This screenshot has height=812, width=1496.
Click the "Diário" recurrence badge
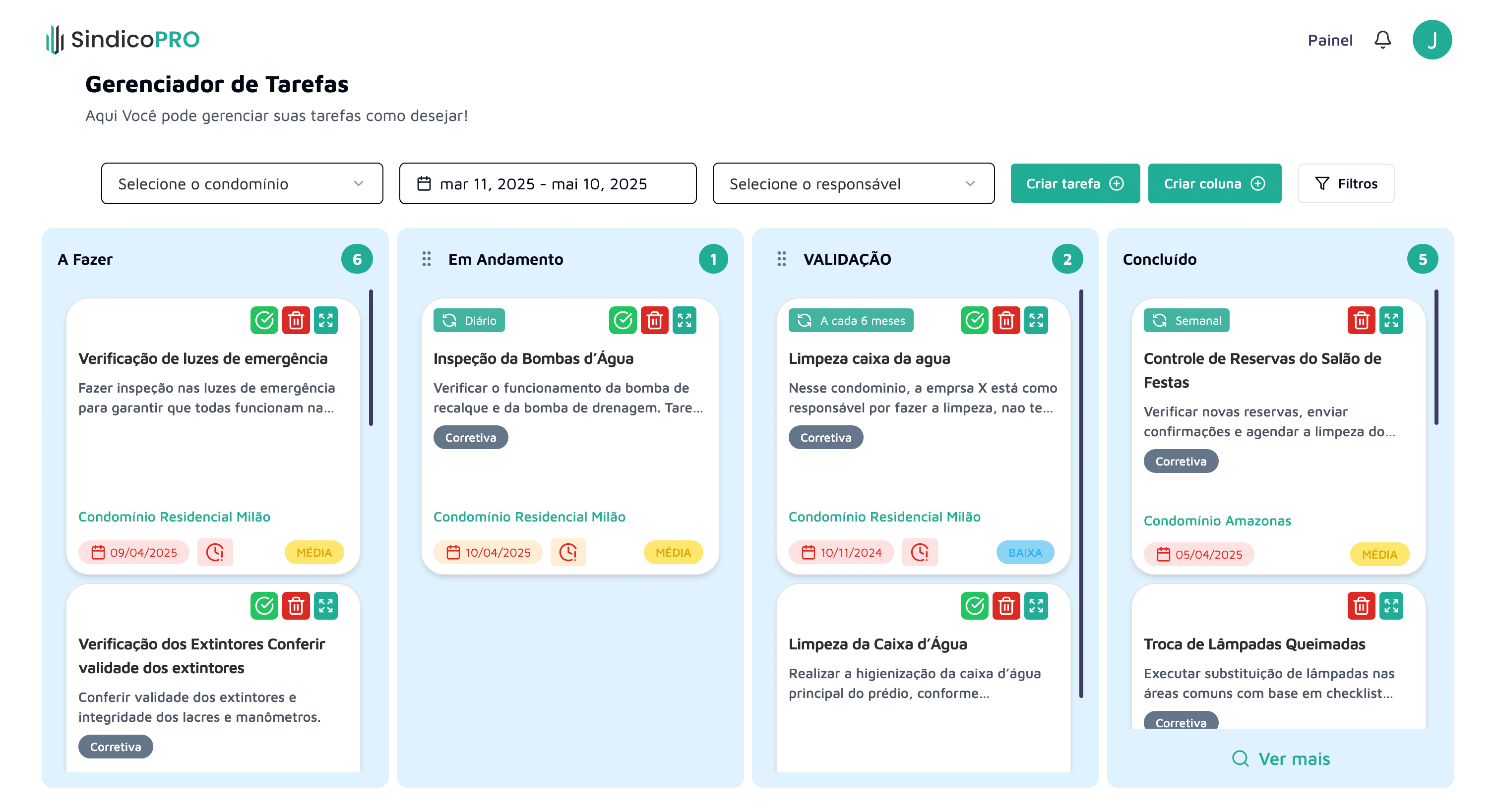[469, 320]
